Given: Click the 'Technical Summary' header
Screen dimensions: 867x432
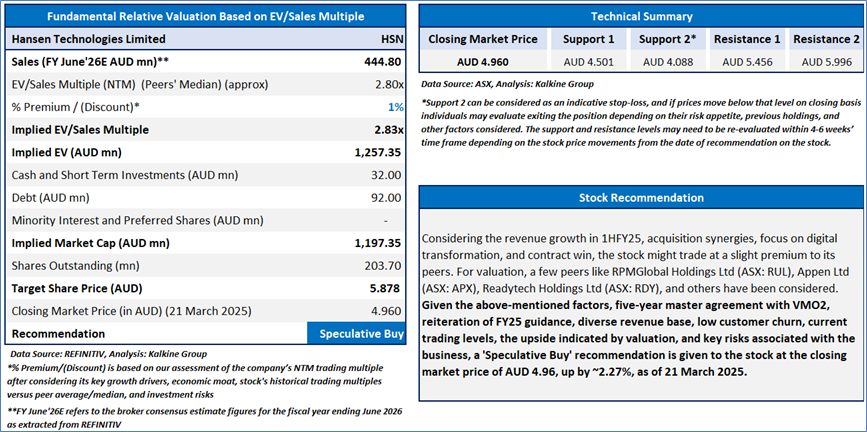Looking at the screenshot, I should coord(641,17).
